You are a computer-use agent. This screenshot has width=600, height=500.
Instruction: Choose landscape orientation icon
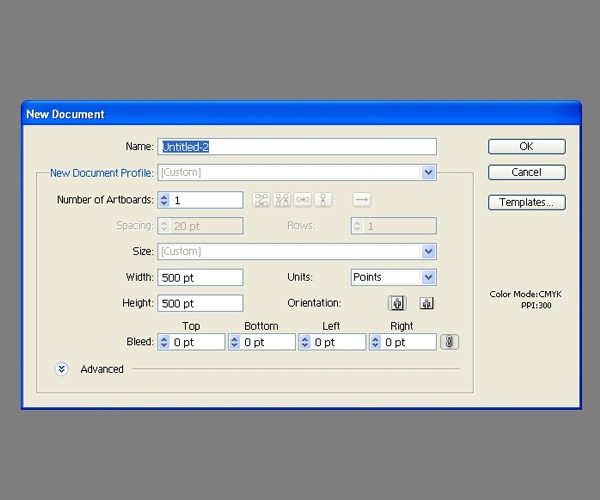pos(426,303)
